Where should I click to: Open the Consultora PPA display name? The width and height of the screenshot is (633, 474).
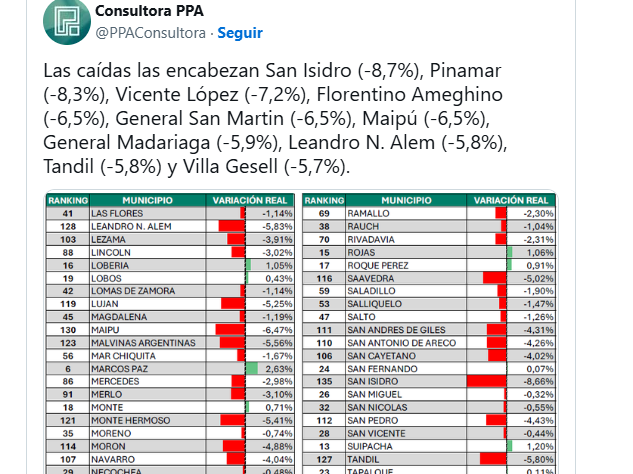pyautogui.click(x=149, y=11)
